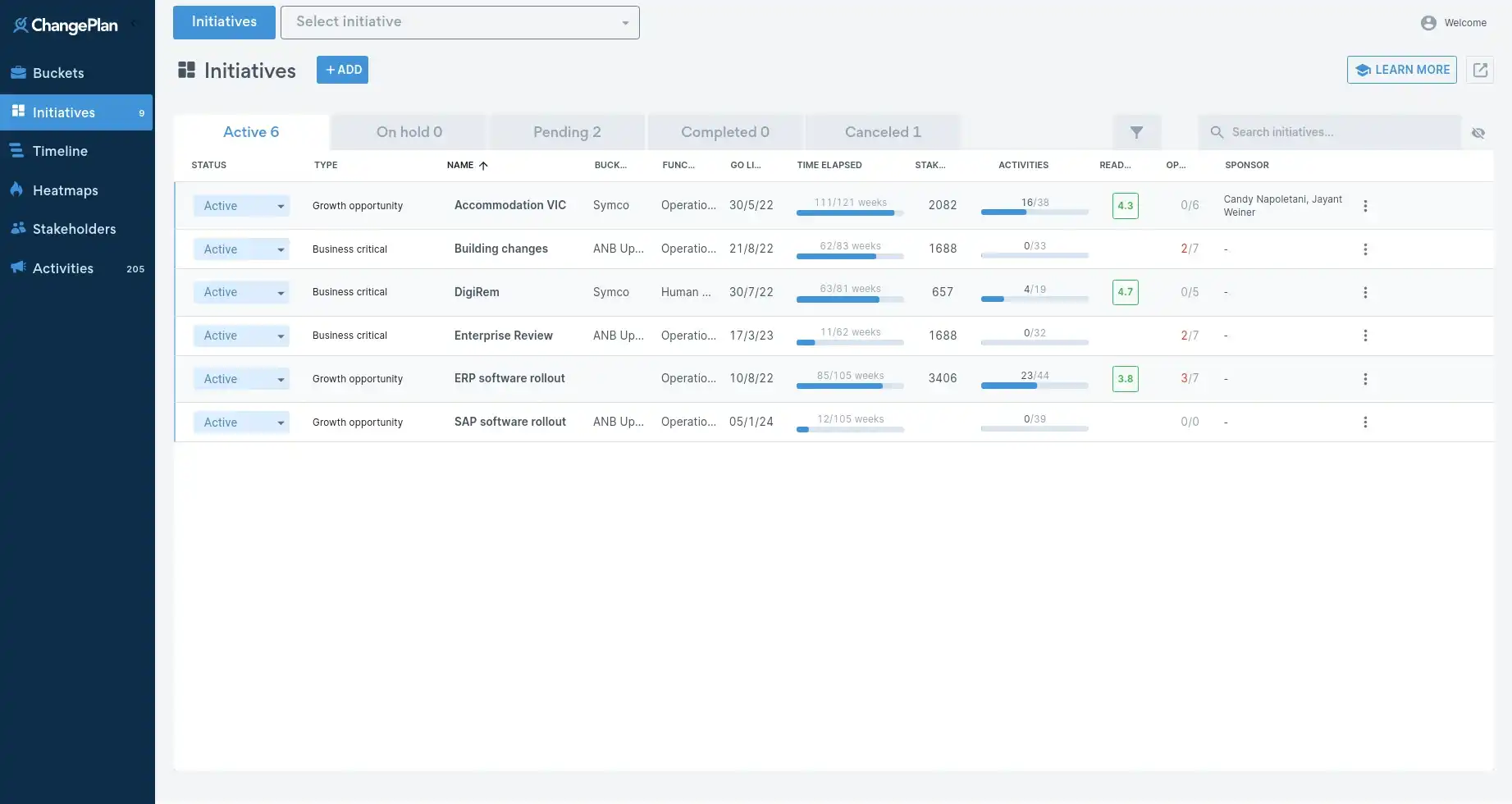Open Buckets from the sidebar

[x=57, y=73]
